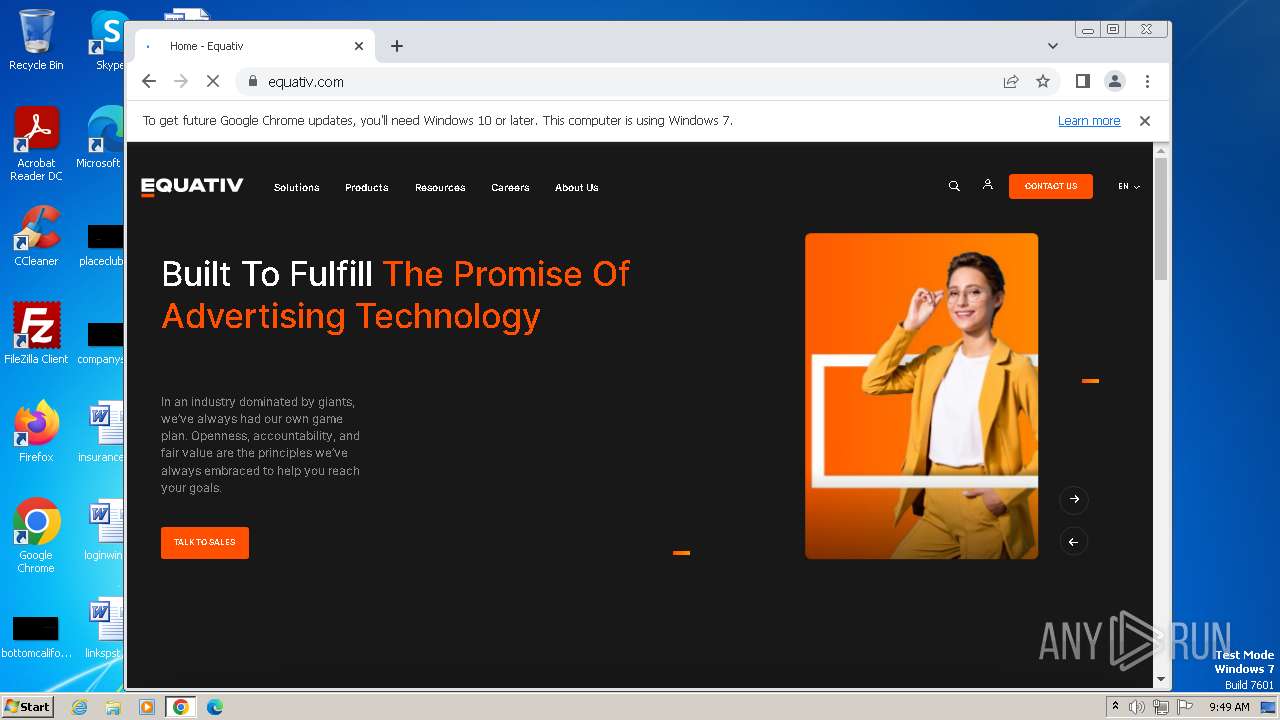Show hidden tray icons arrow
Screen dimensions: 1280x720
1115,707
